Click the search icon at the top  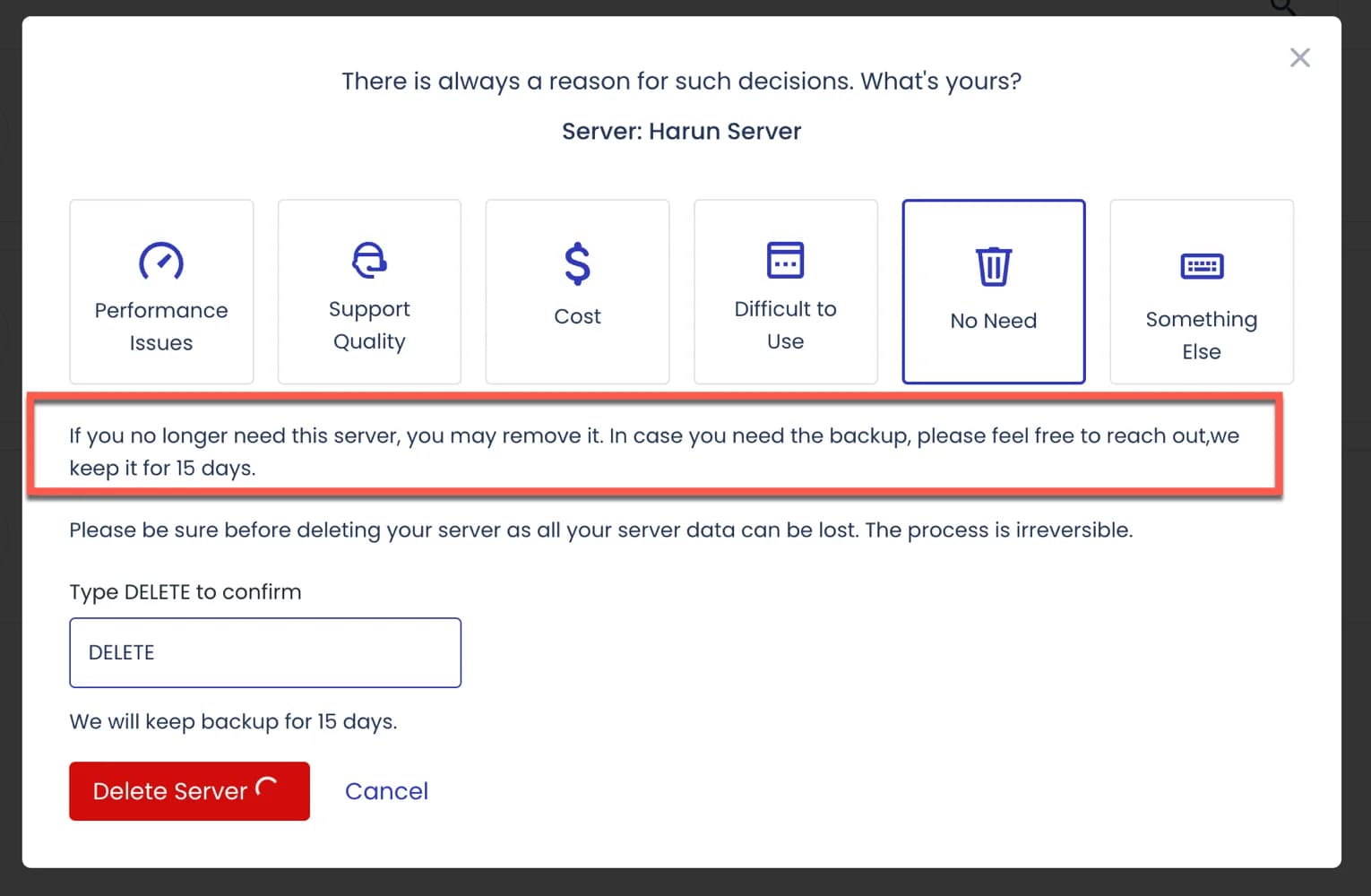pyautogui.click(x=1280, y=7)
